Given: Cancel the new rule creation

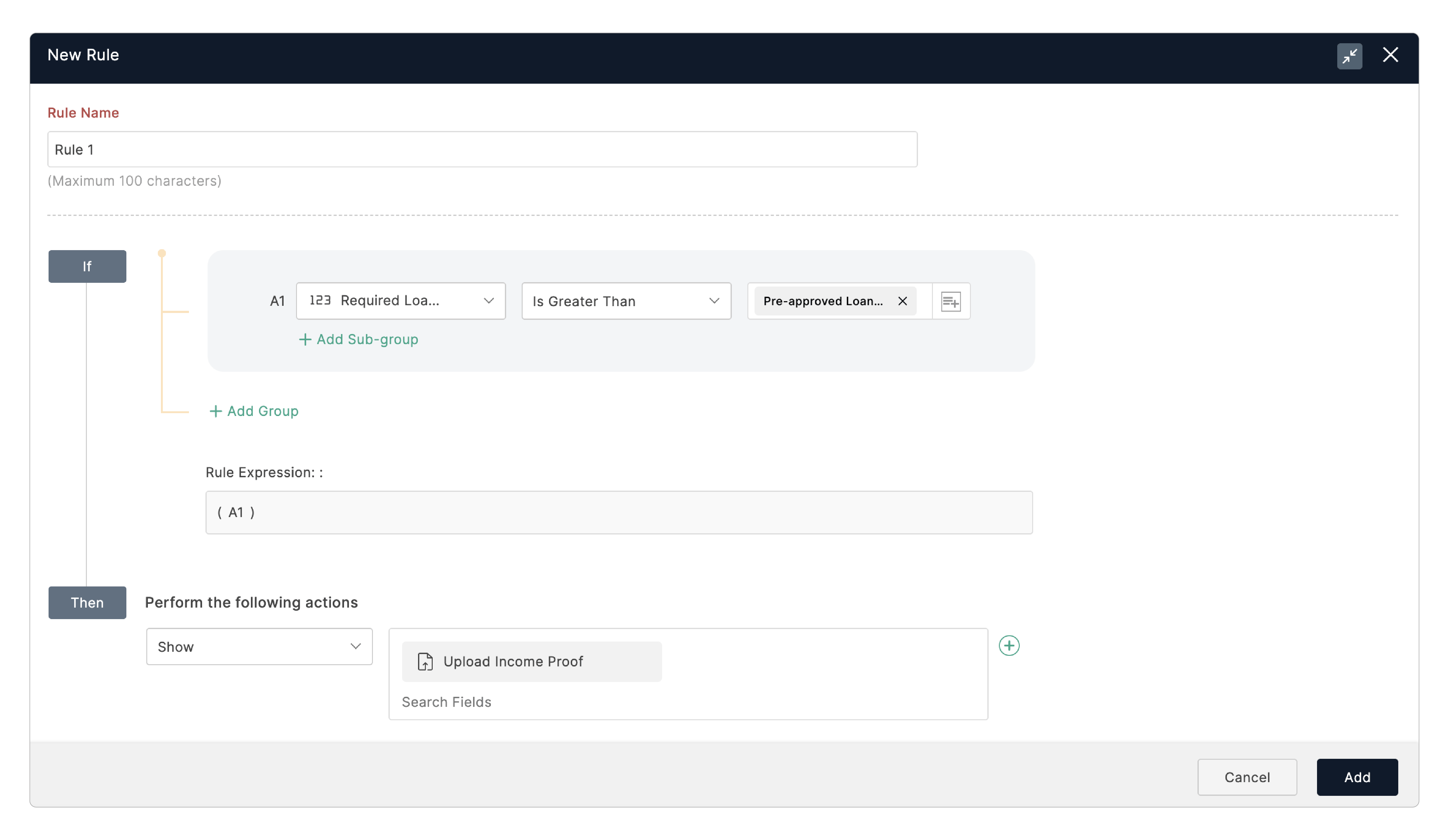Looking at the screenshot, I should [1247, 777].
